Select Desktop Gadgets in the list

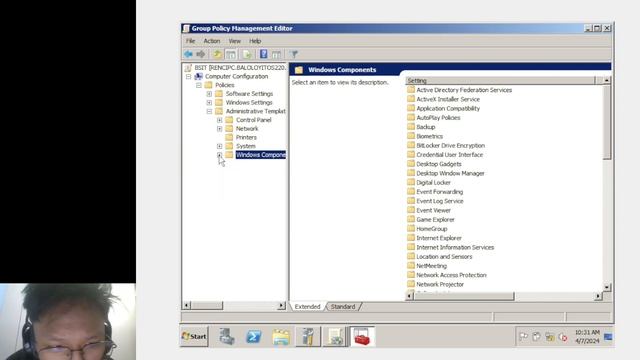439,164
